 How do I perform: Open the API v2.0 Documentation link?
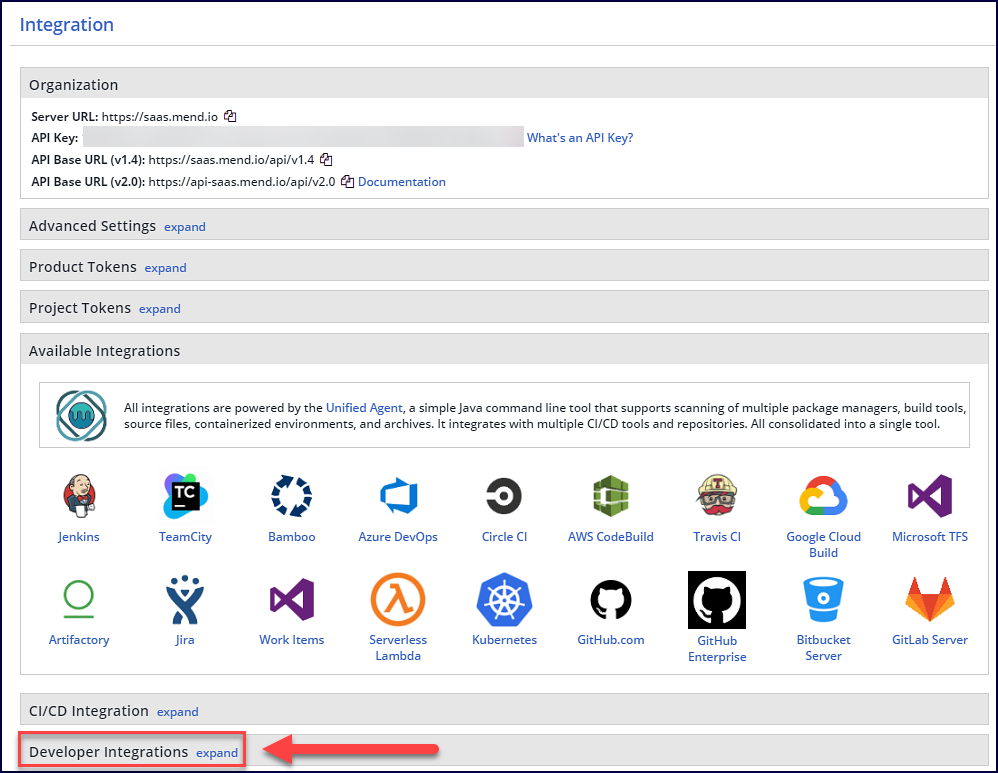(x=402, y=182)
